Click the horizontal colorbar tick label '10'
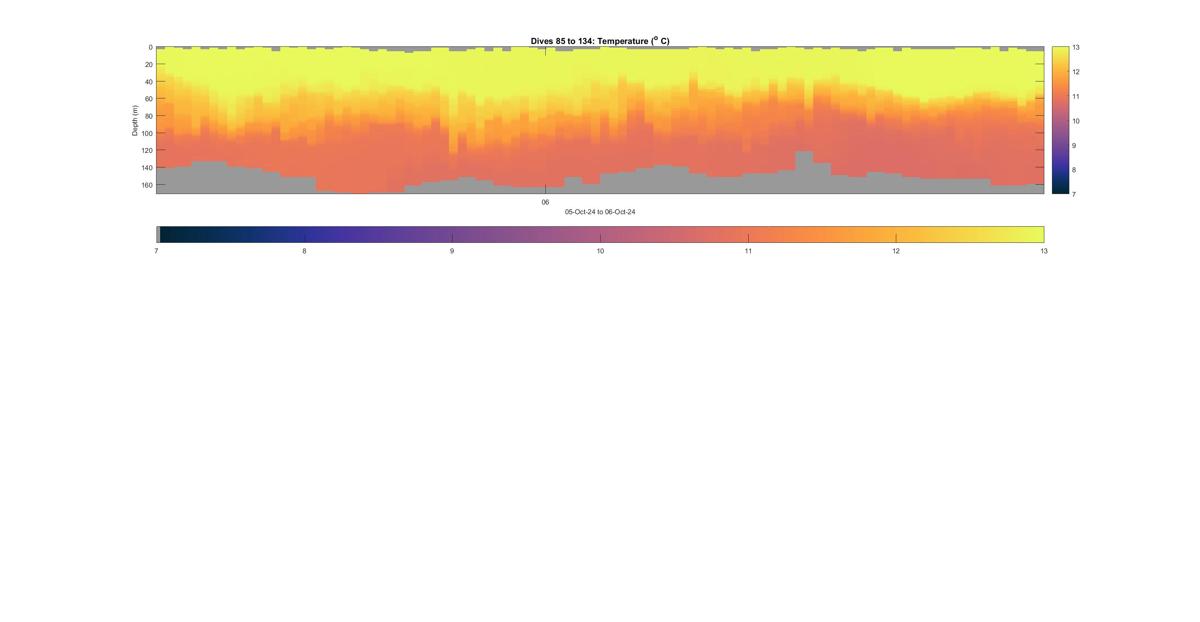Screen dimensions: 1200x622 coord(600,252)
